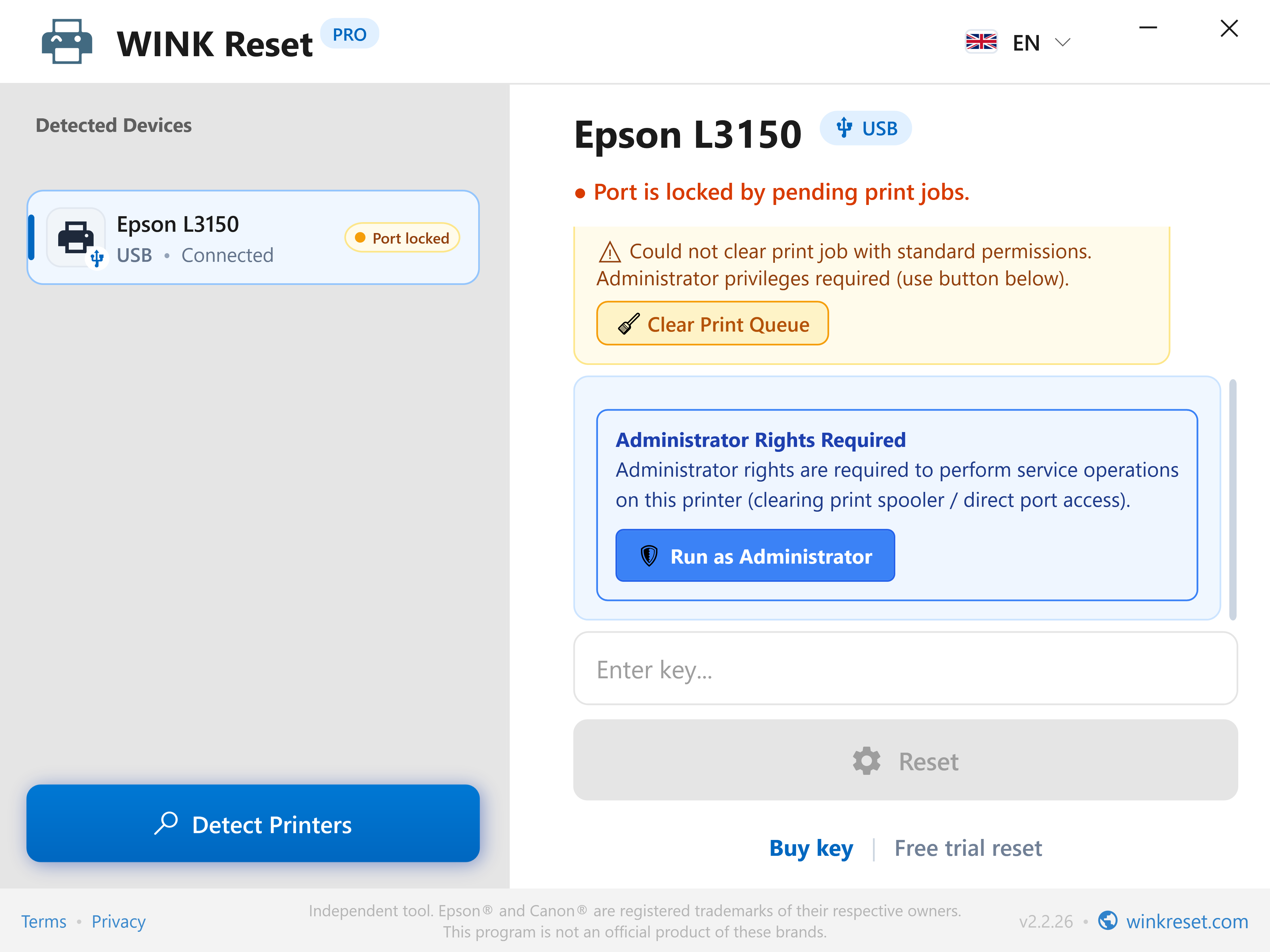Image resolution: width=1270 pixels, height=952 pixels.
Task: Click brush icon on Clear Print Queue
Action: [629, 324]
